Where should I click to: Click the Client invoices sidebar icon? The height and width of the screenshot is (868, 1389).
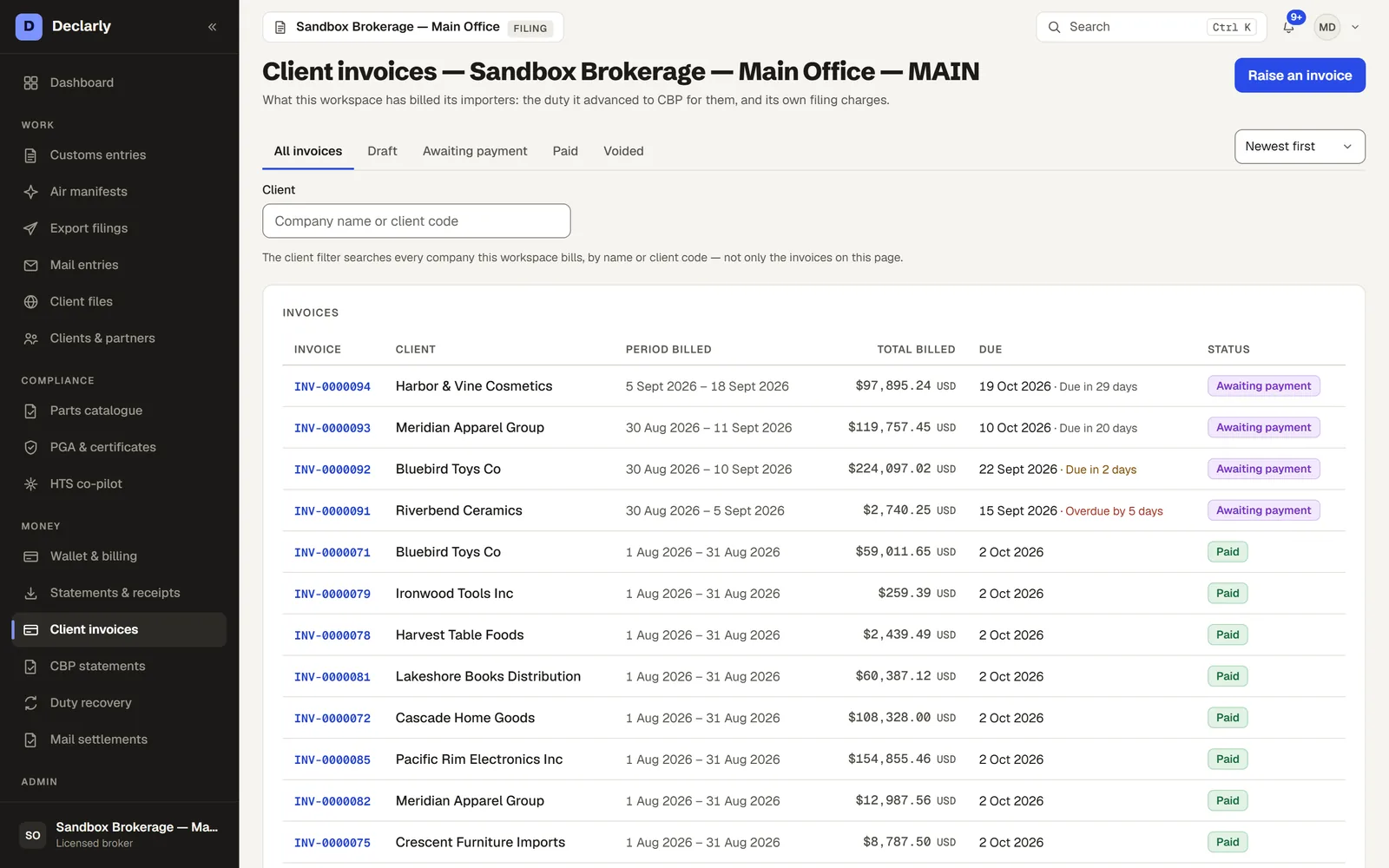coord(30,629)
